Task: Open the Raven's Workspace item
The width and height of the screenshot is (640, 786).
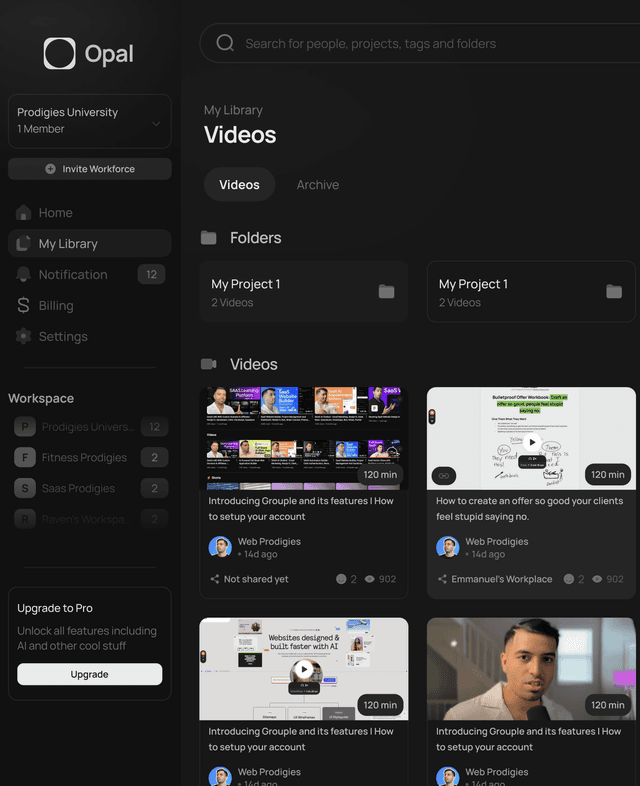Action: coord(91,519)
